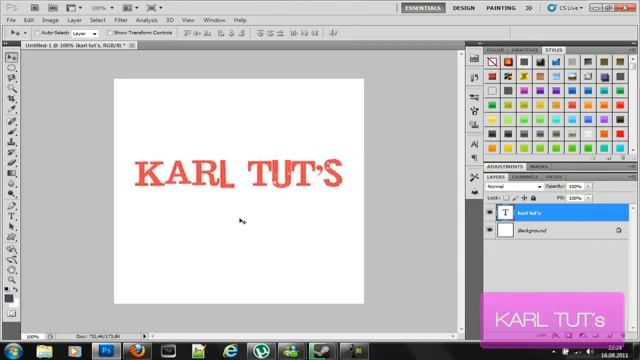
Task: Open the blend mode Normal dropdown
Action: pyautogui.click(x=514, y=187)
